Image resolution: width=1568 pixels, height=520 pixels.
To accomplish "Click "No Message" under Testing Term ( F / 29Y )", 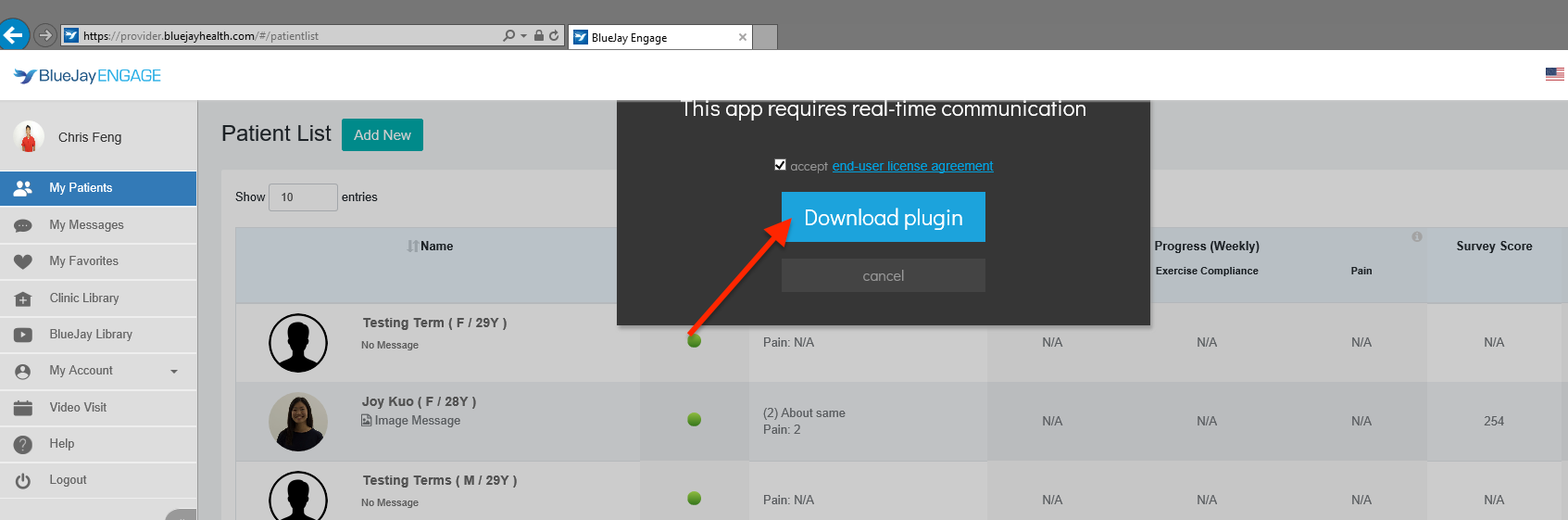I will 390,345.
